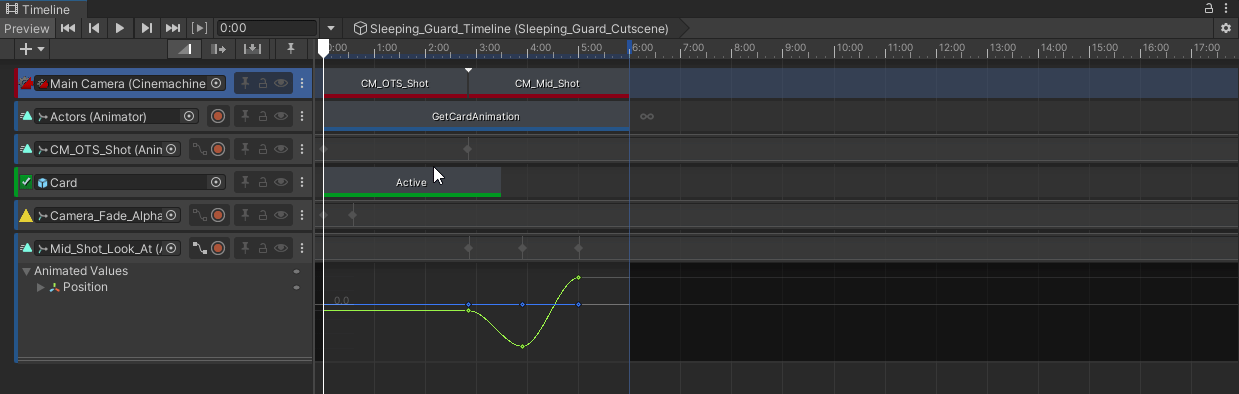Pick object for Main Camera track binding
Image resolution: width=1239 pixels, height=394 pixels.
216,84
